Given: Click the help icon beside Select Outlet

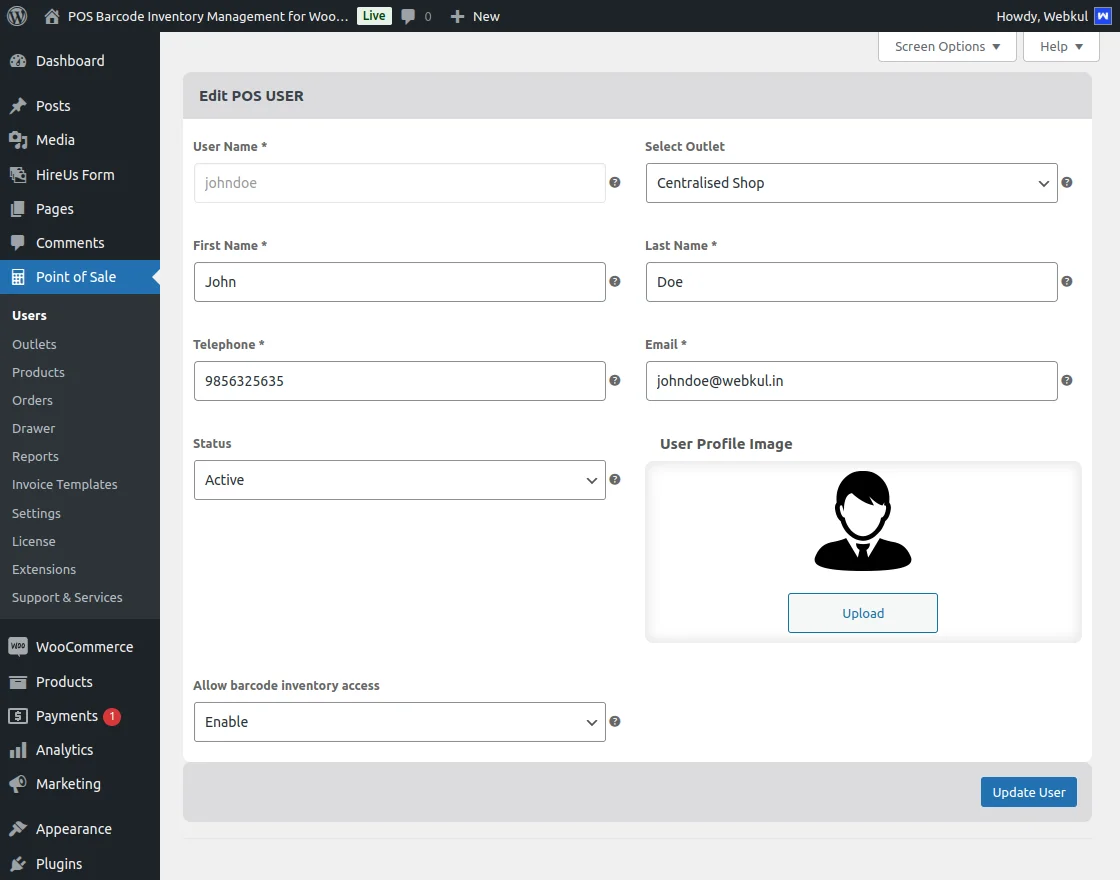Looking at the screenshot, I should pos(1066,182).
